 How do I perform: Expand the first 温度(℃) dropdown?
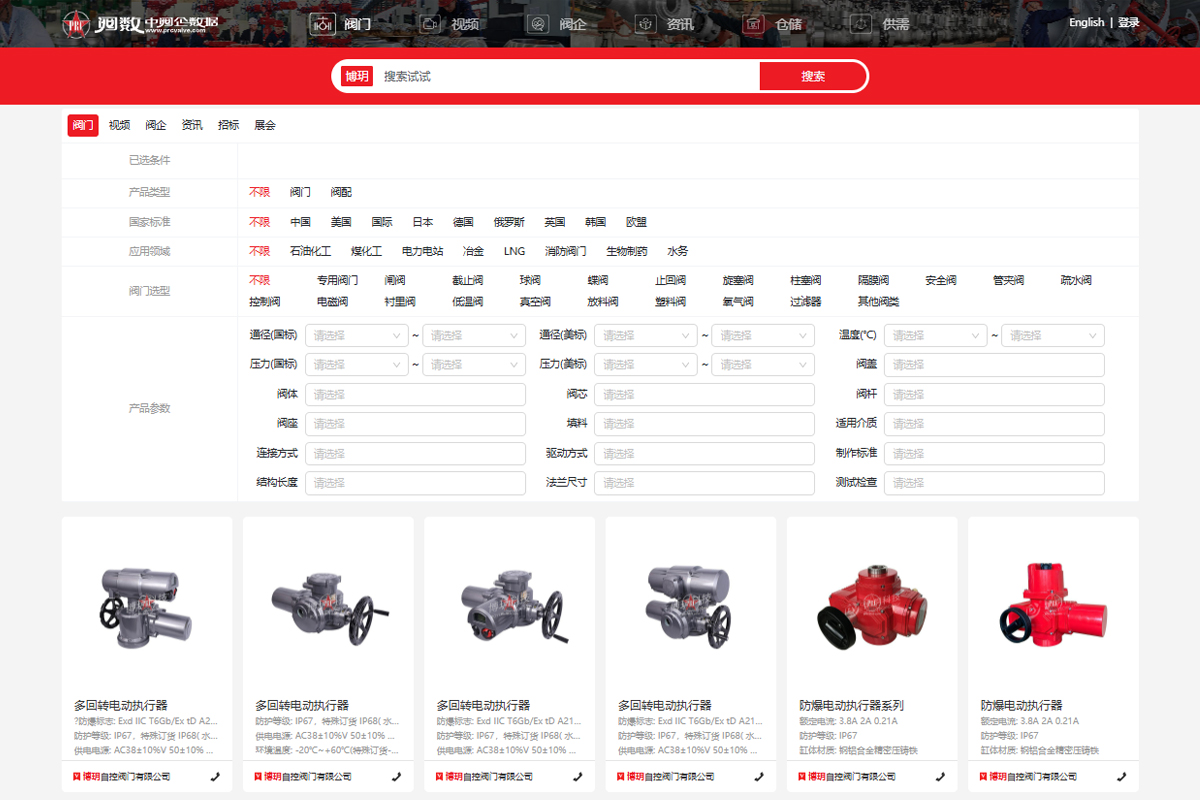[934, 336]
